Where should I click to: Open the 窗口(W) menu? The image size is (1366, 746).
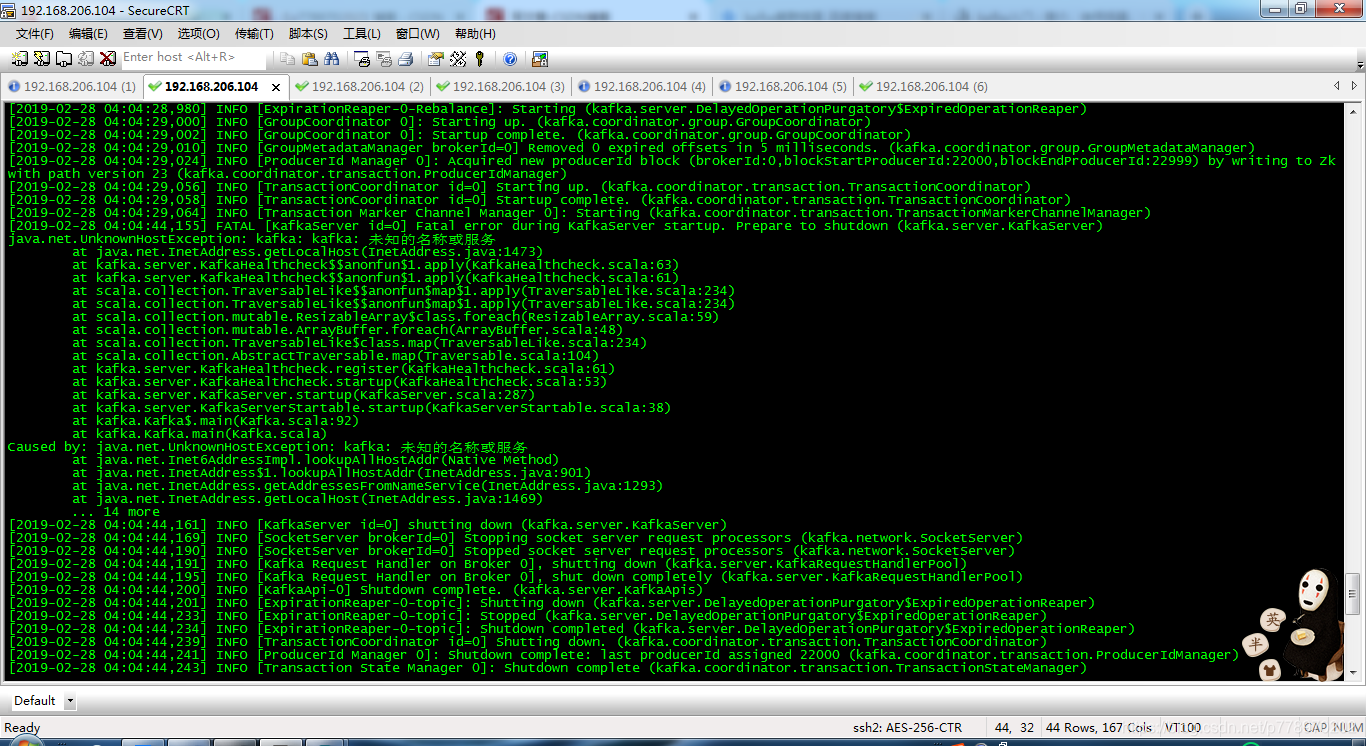pos(417,34)
